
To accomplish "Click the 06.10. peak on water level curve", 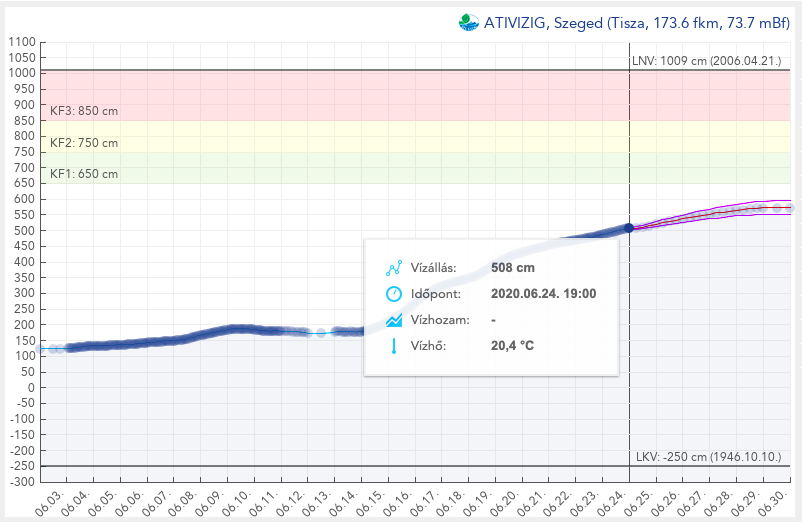I will [236, 328].
